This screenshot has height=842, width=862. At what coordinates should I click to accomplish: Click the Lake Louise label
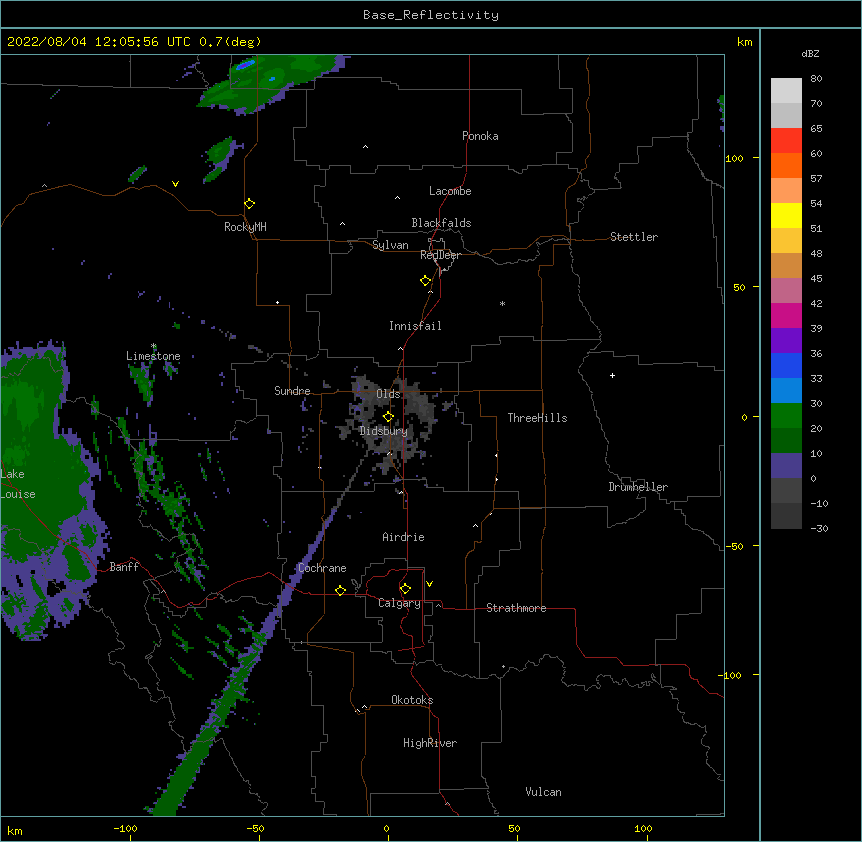click(16, 484)
